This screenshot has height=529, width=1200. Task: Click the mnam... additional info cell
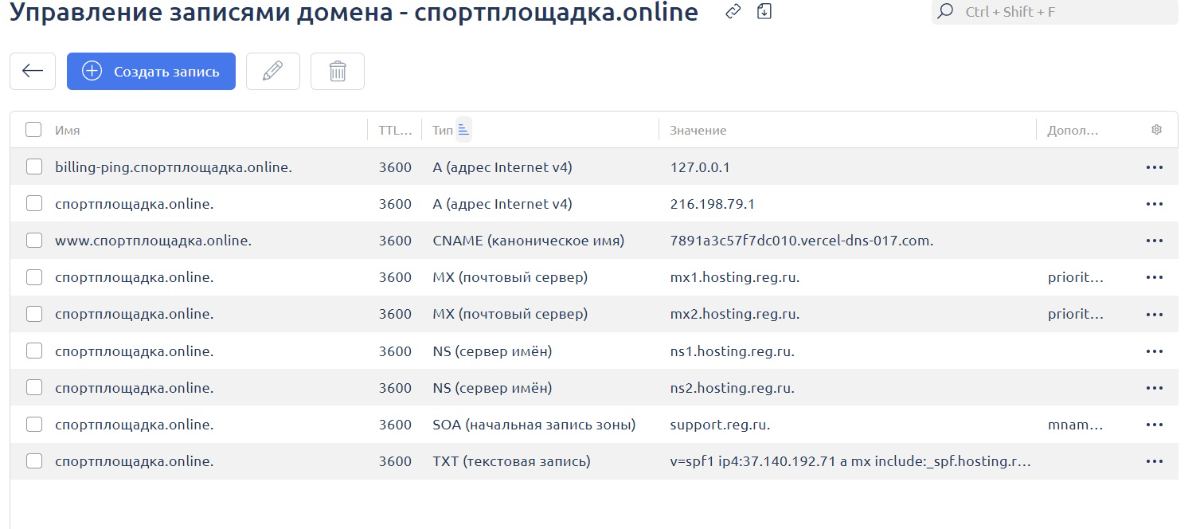pyautogui.click(x=1074, y=424)
